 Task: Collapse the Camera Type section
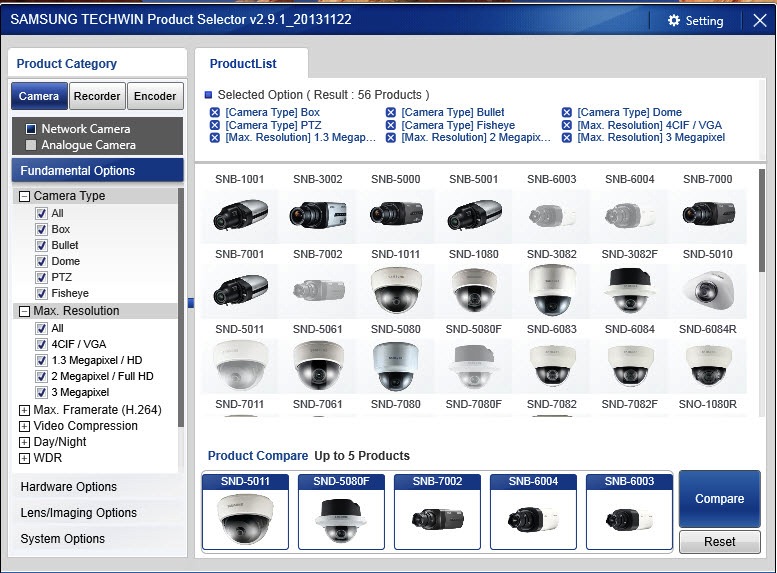(x=24, y=197)
